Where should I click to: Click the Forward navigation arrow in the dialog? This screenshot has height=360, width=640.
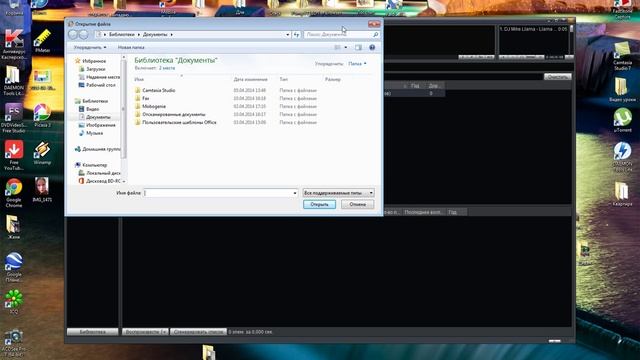pos(84,35)
